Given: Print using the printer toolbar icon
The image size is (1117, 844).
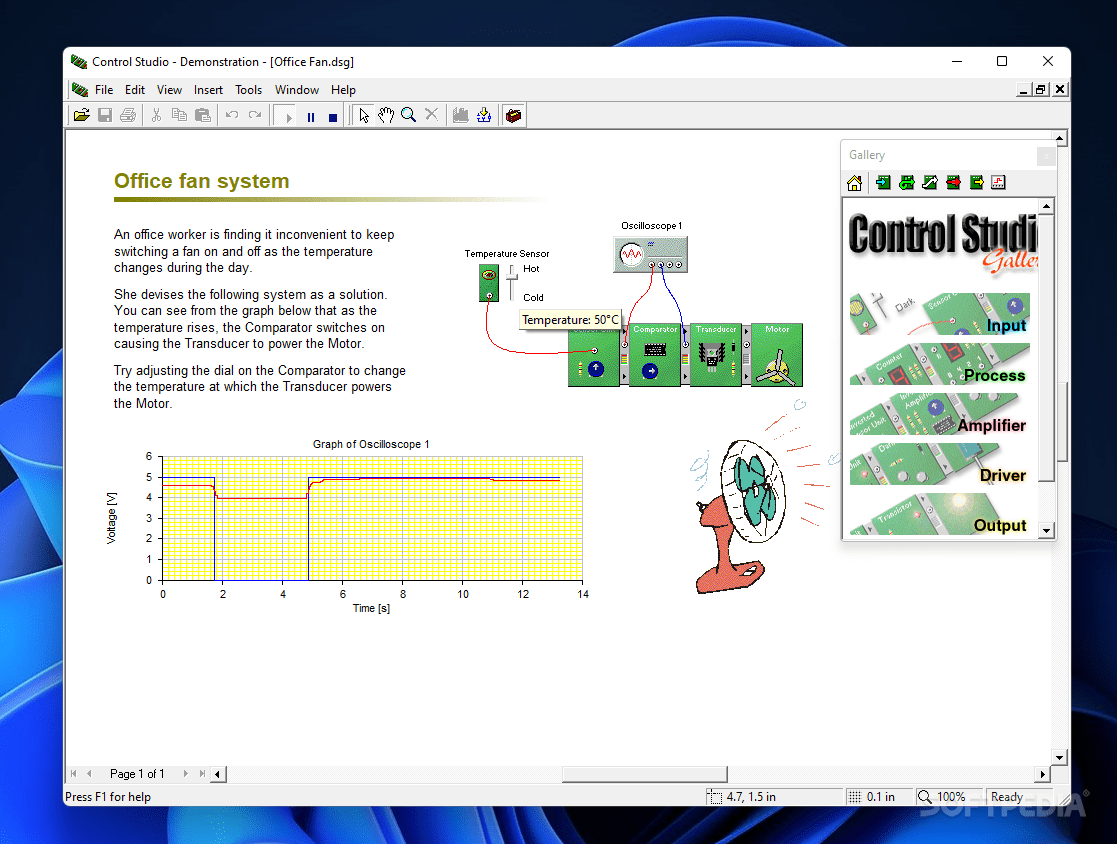Looking at the screenshot, I should (x=128, y=115).
